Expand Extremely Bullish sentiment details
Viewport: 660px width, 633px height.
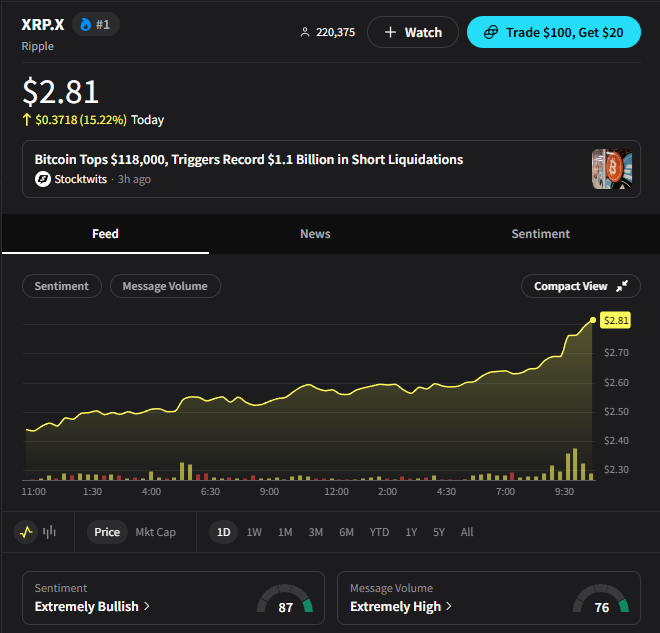click(x=92, y=606)
